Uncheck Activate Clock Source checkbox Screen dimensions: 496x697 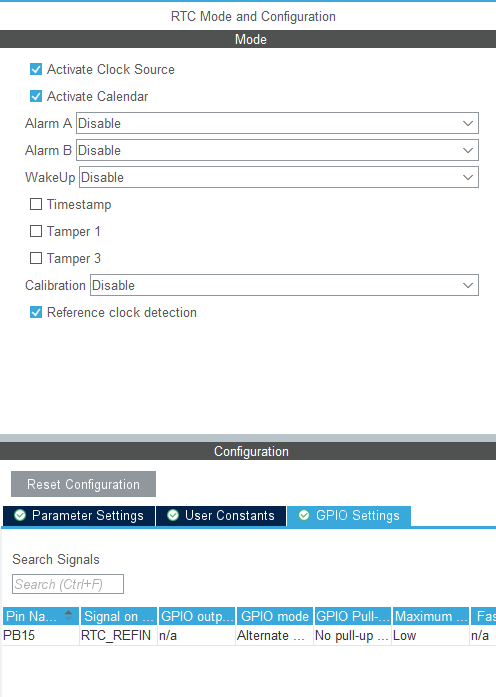coord(36,69)
